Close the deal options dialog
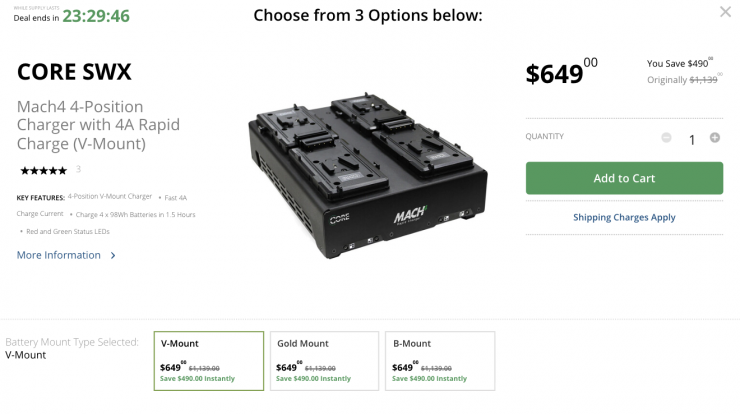This screenshot has width=740, height=414. click(x=725, y=12)
